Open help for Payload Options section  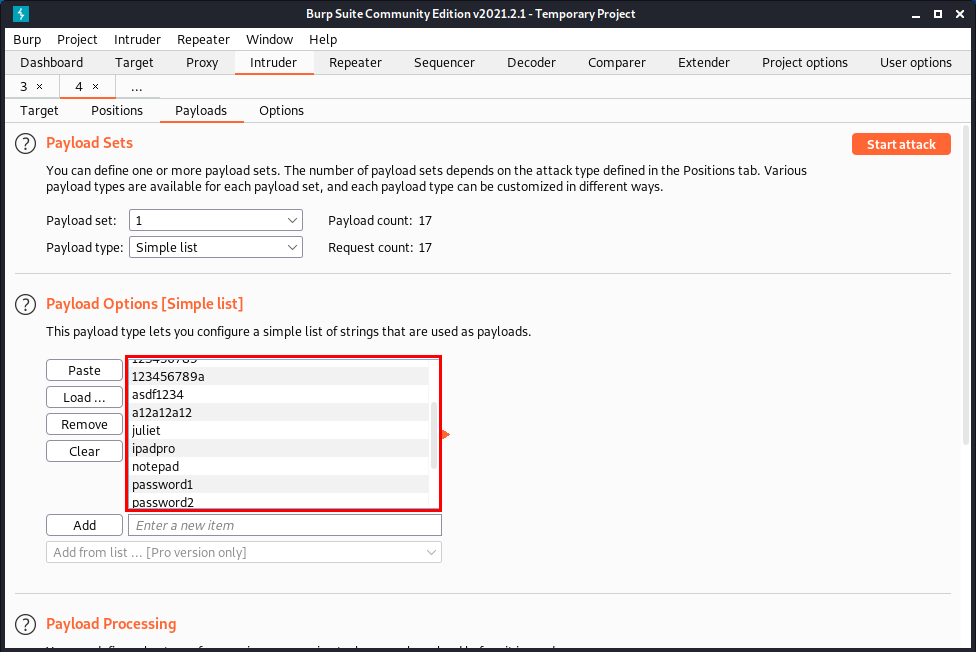pyautogui.click(x=26, y=305)
